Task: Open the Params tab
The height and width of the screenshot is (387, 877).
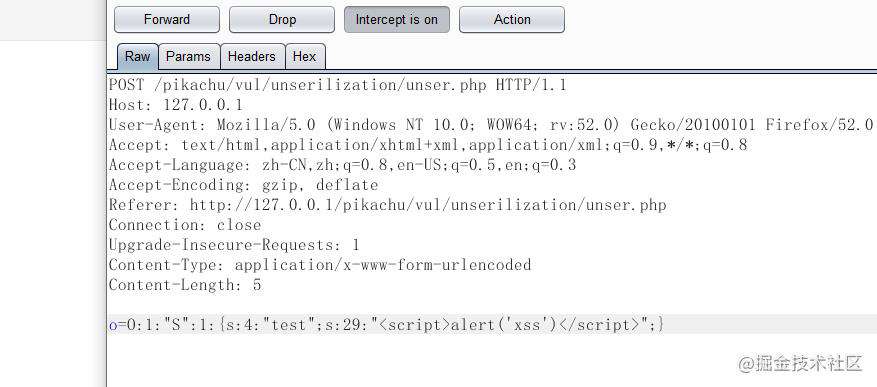Action: 189,56
